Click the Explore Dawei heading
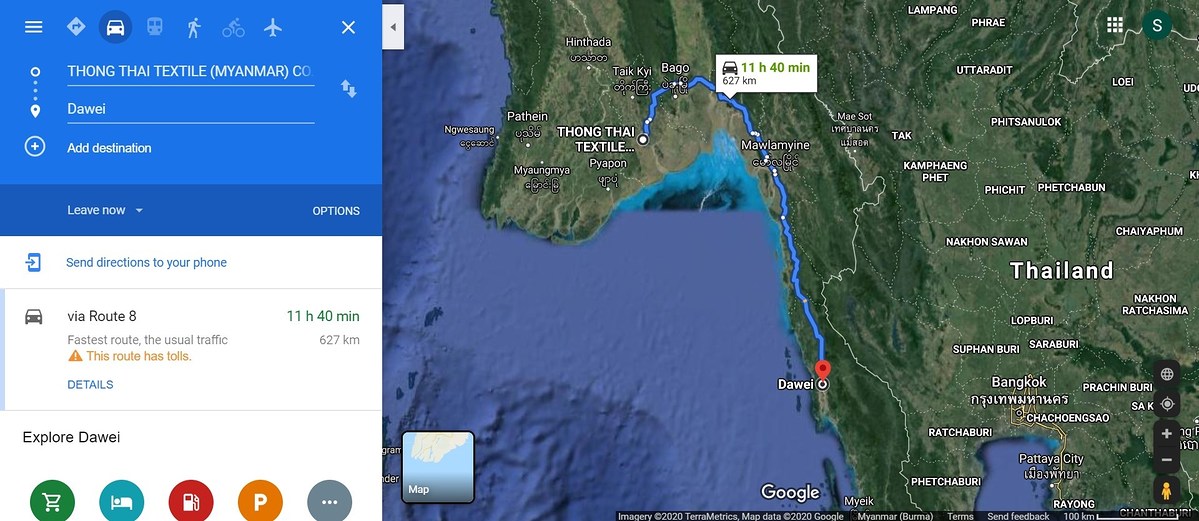This screenshot has height=521, width=1199. [71, 438]
